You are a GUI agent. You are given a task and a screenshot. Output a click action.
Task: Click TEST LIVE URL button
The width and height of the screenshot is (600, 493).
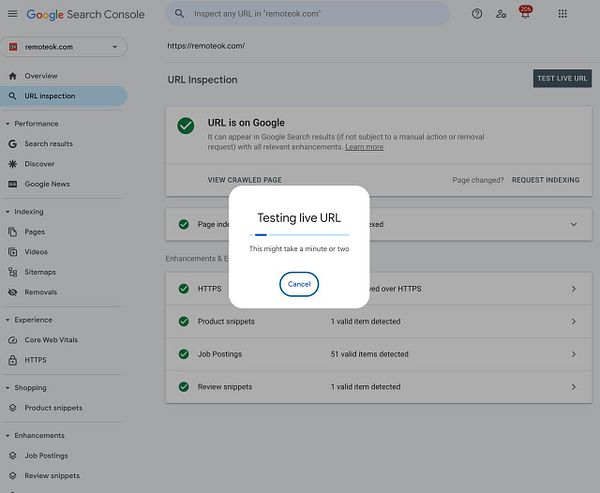point(562,78)
